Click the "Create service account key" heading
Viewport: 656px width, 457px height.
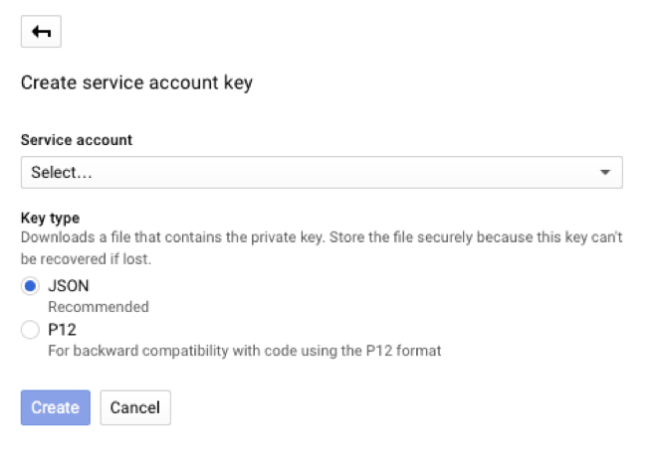(x=136, y=83)
